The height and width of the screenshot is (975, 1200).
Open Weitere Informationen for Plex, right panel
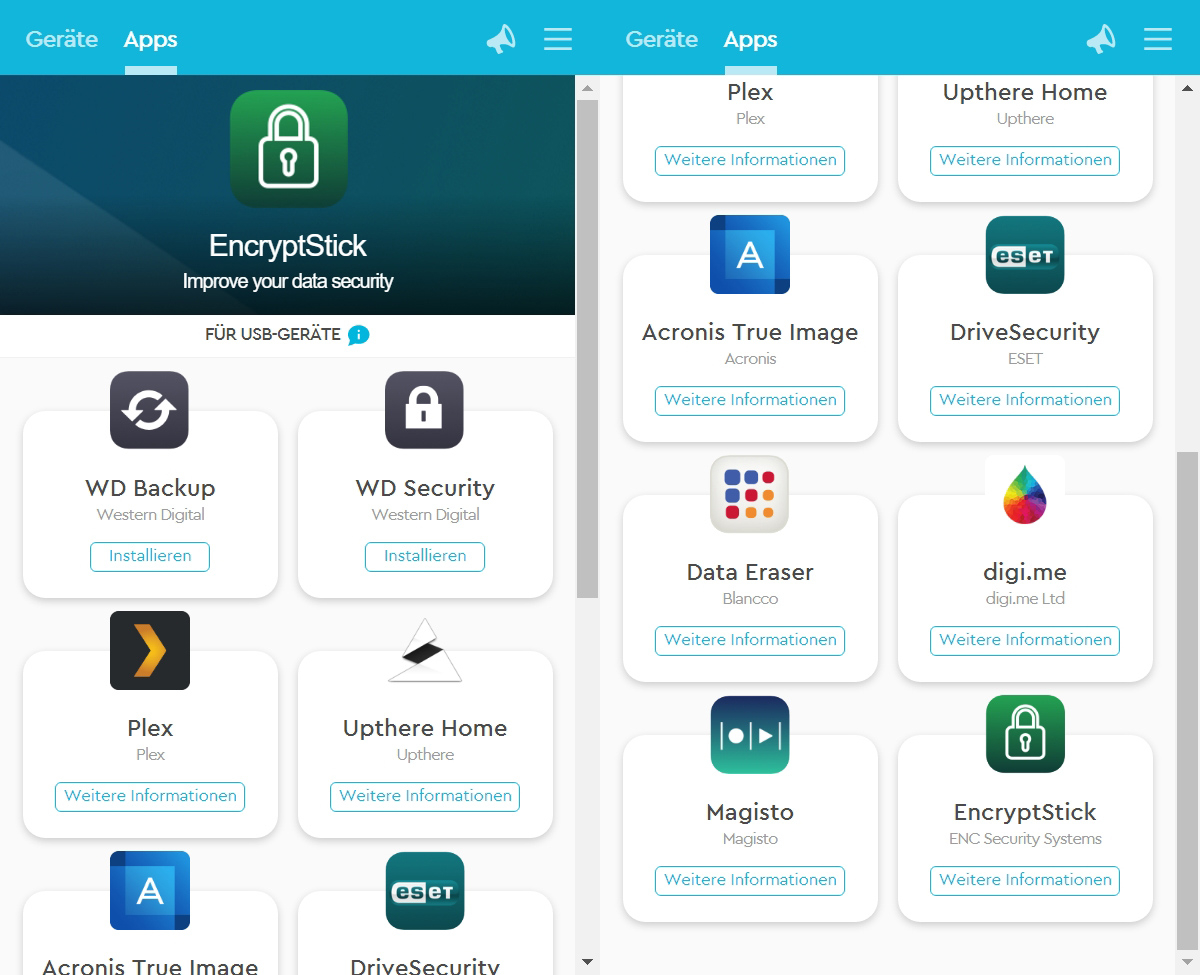[750, 160]
